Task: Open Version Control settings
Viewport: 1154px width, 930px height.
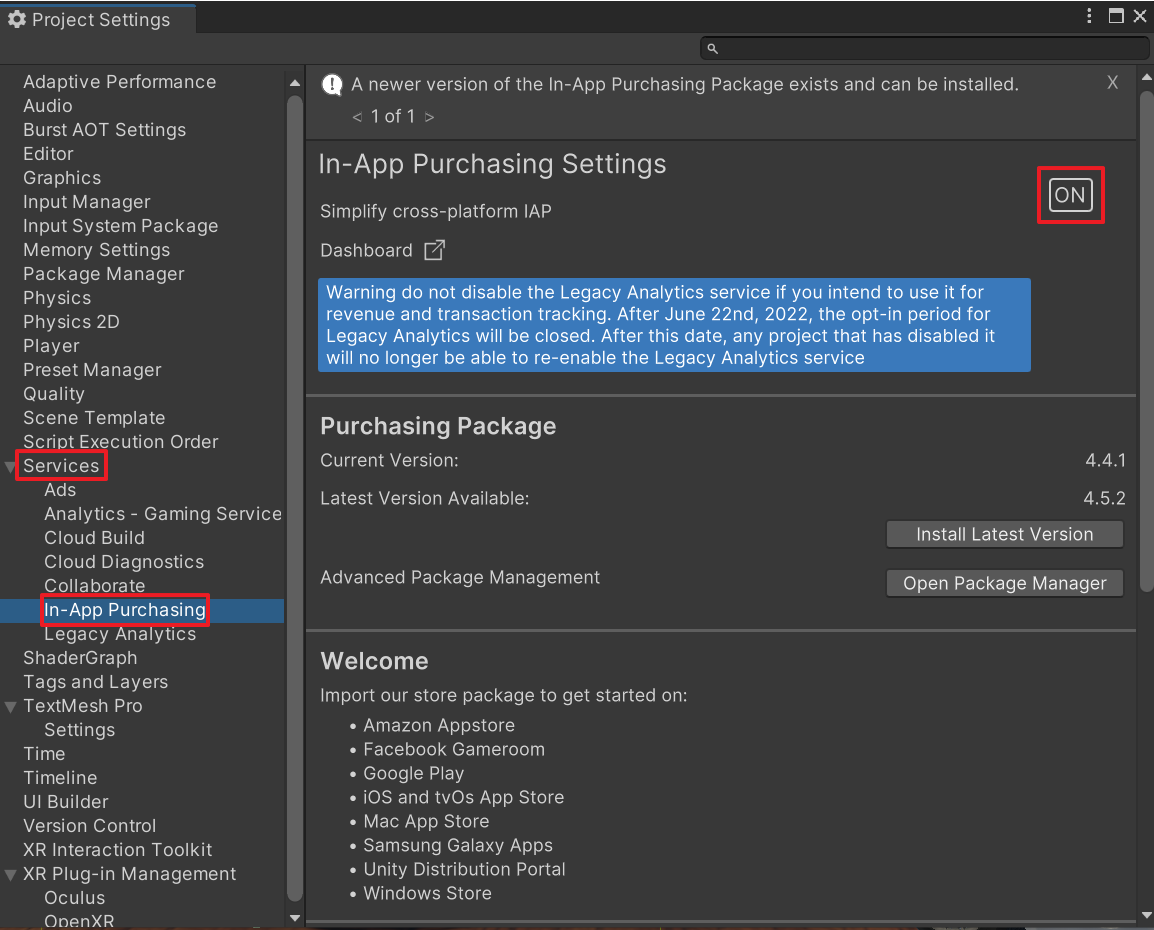Action: coord(90,826)
